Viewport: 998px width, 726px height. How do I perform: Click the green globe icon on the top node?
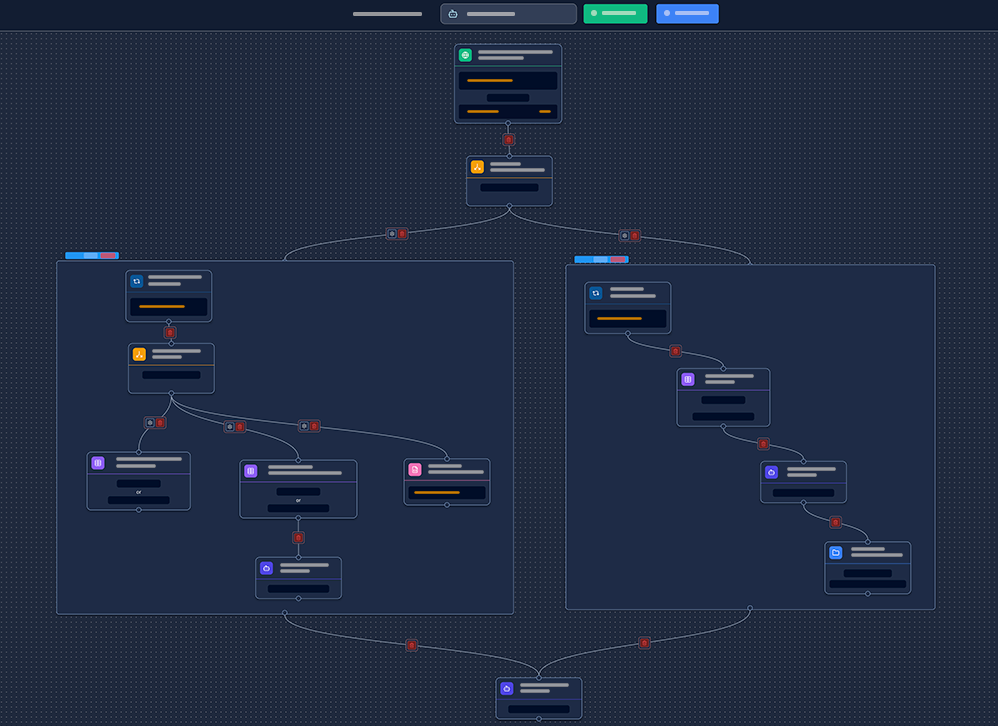point(465,55)
